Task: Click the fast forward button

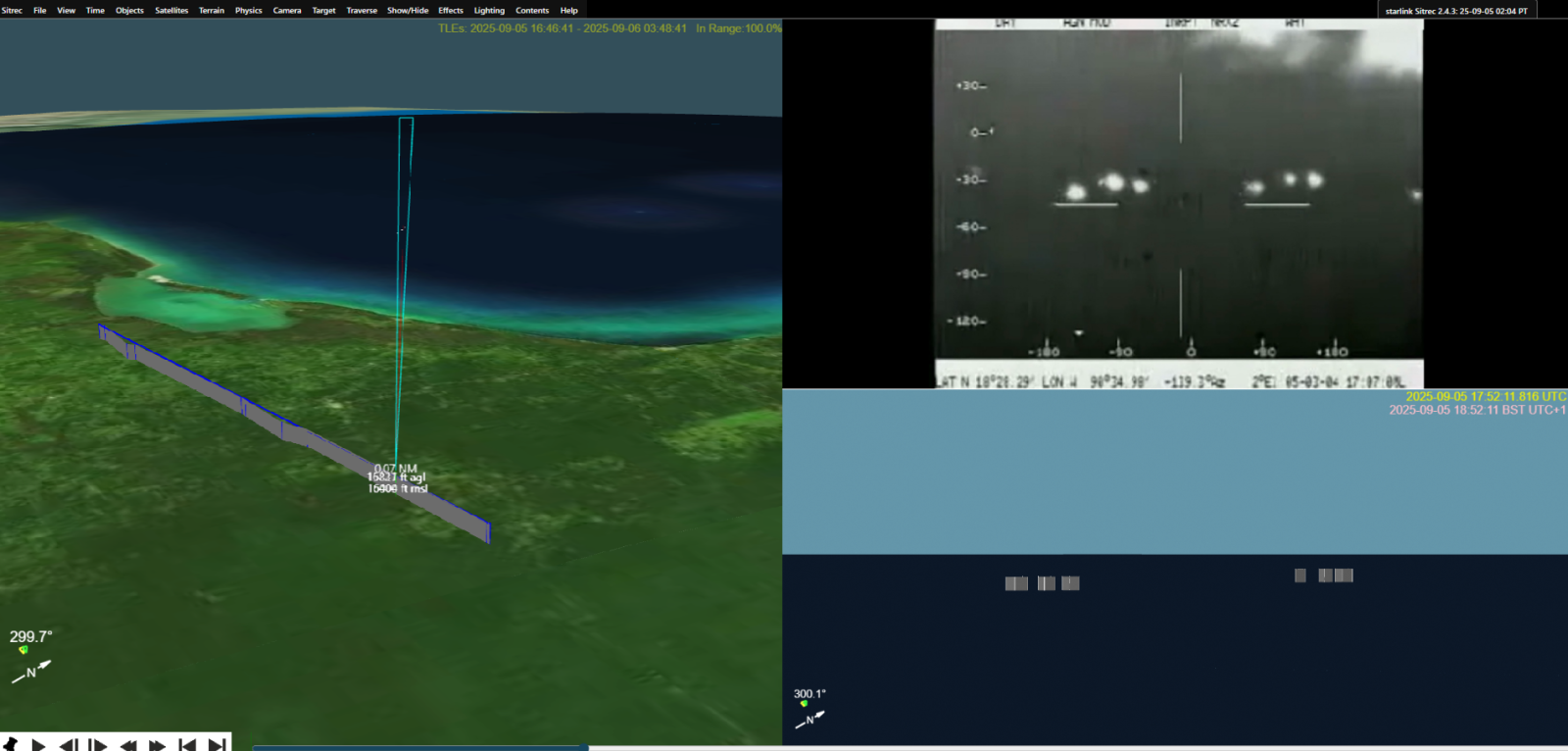Action: point(157,744)
